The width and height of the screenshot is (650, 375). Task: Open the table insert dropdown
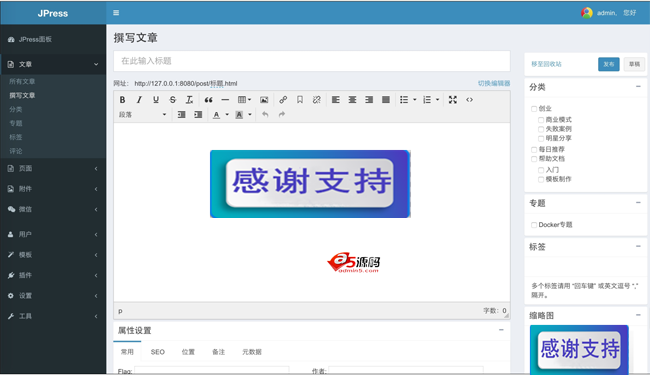pos(244,100)
